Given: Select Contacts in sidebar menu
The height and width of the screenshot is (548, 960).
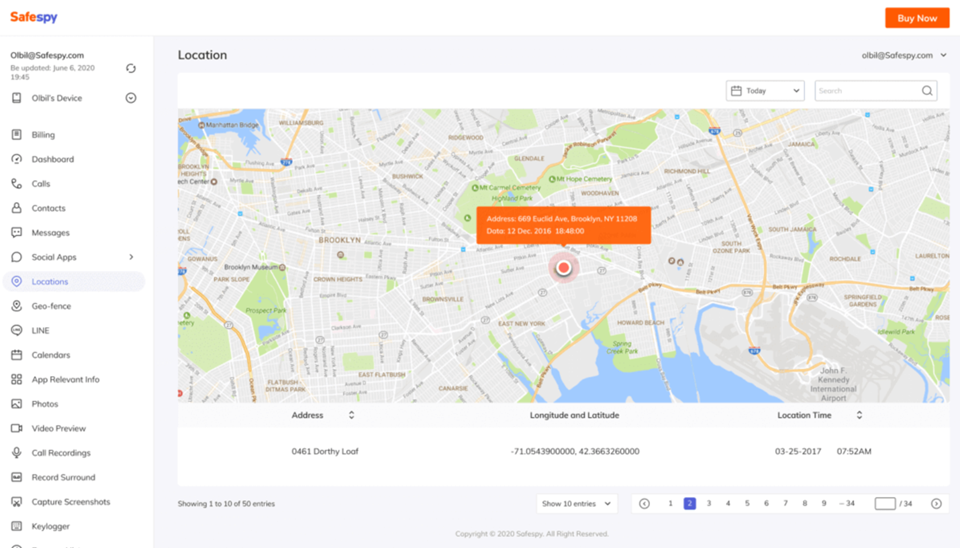Looking at the screenshot, I should 48,208.
